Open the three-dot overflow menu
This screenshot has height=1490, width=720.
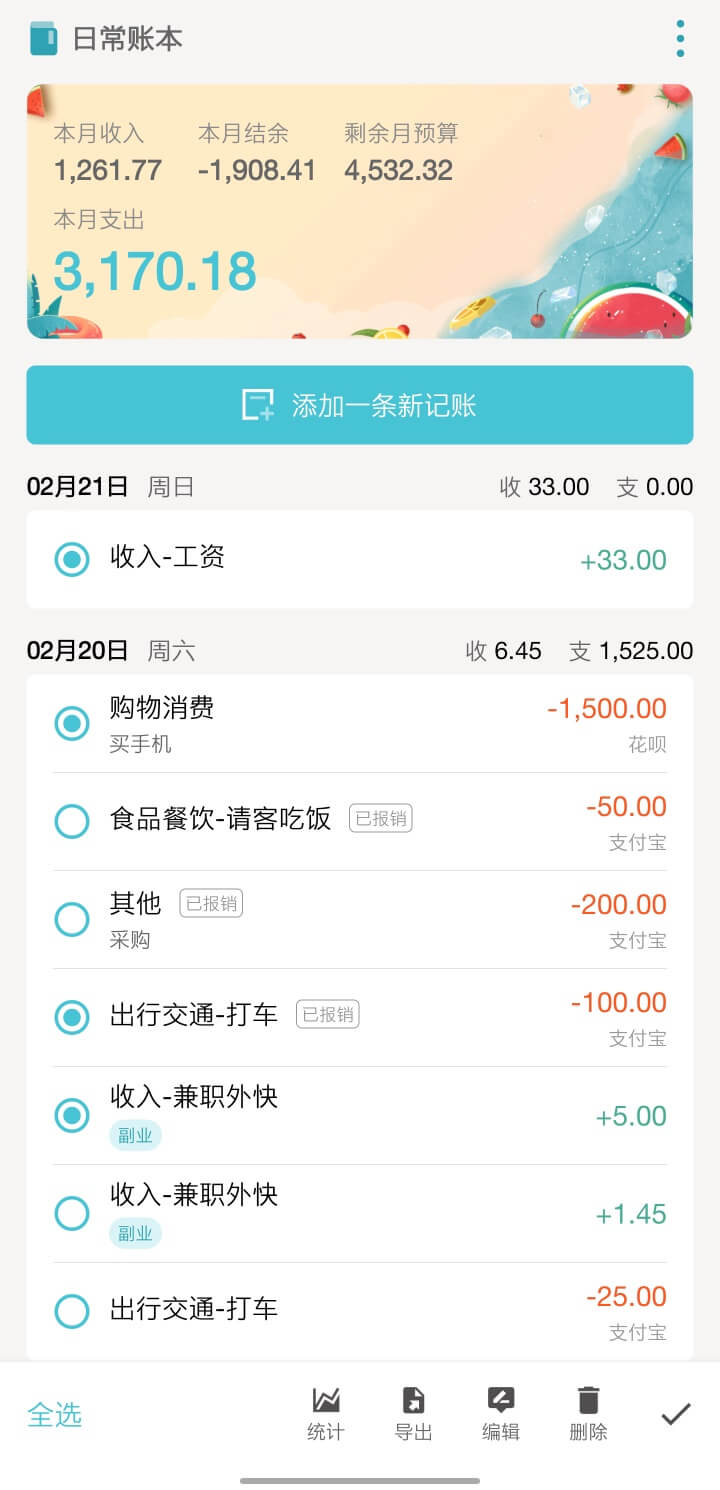(680, 39)
